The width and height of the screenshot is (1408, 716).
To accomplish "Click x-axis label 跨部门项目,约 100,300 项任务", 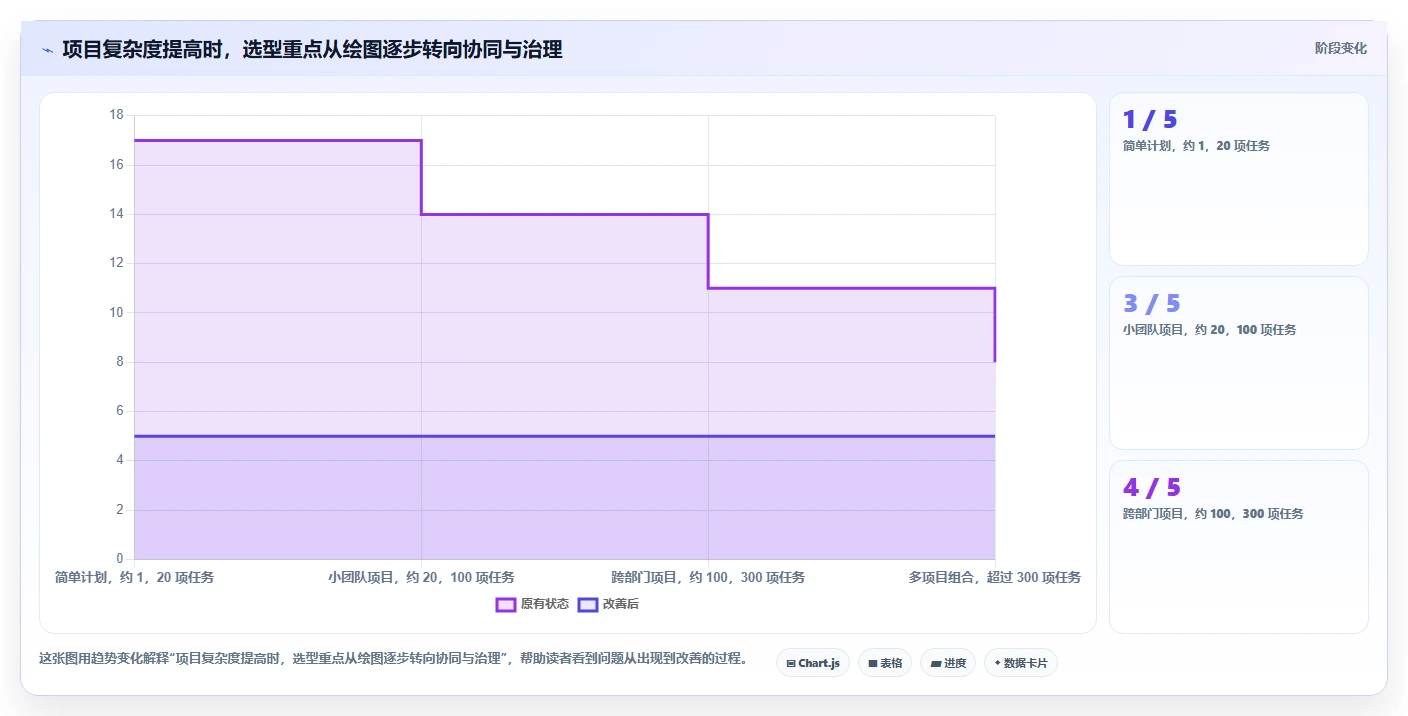I will point(708,577).
